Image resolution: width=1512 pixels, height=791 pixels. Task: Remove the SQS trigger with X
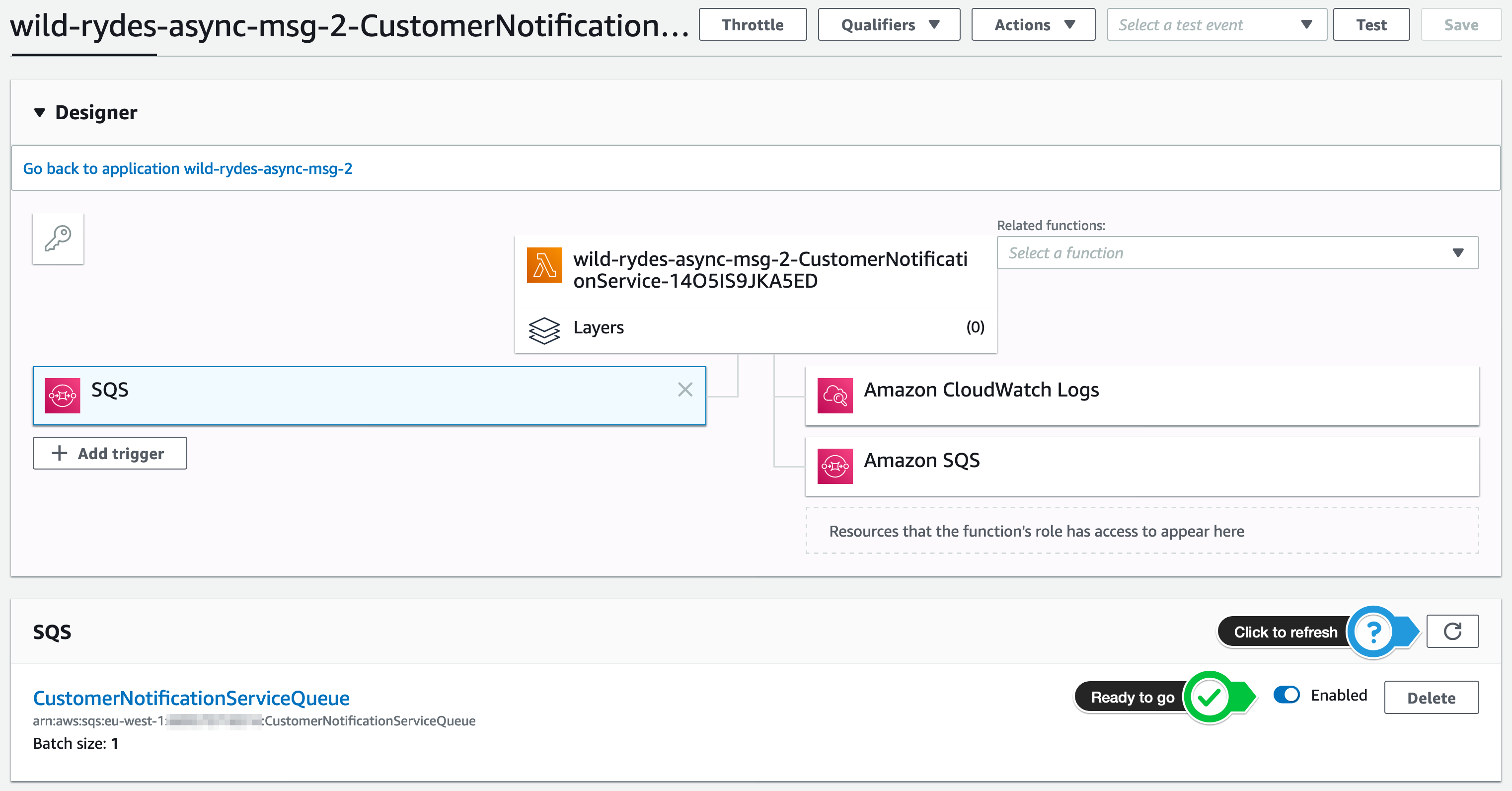(x=685, y=390)
